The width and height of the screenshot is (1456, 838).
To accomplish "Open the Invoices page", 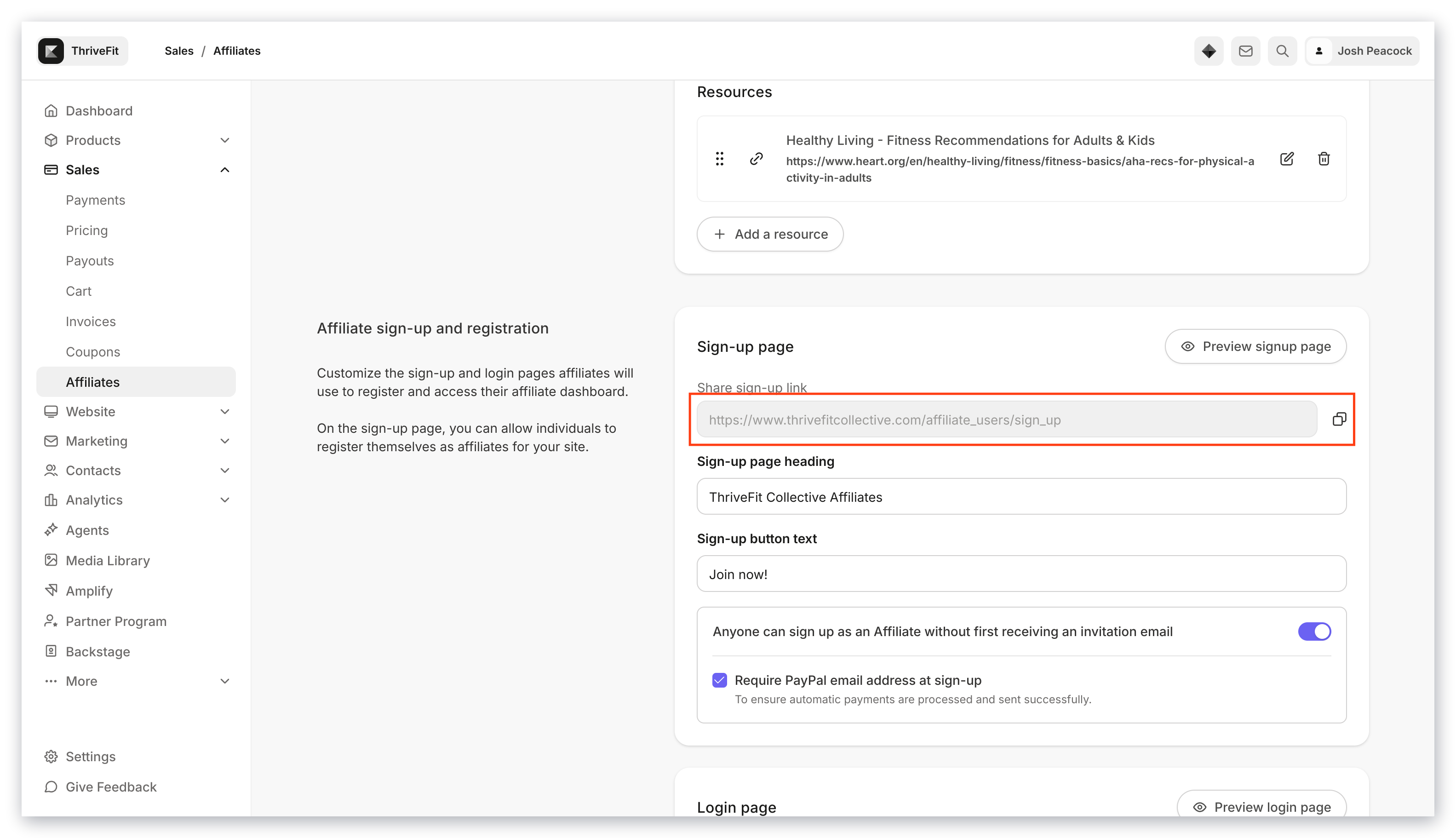I will coord(91,321).
